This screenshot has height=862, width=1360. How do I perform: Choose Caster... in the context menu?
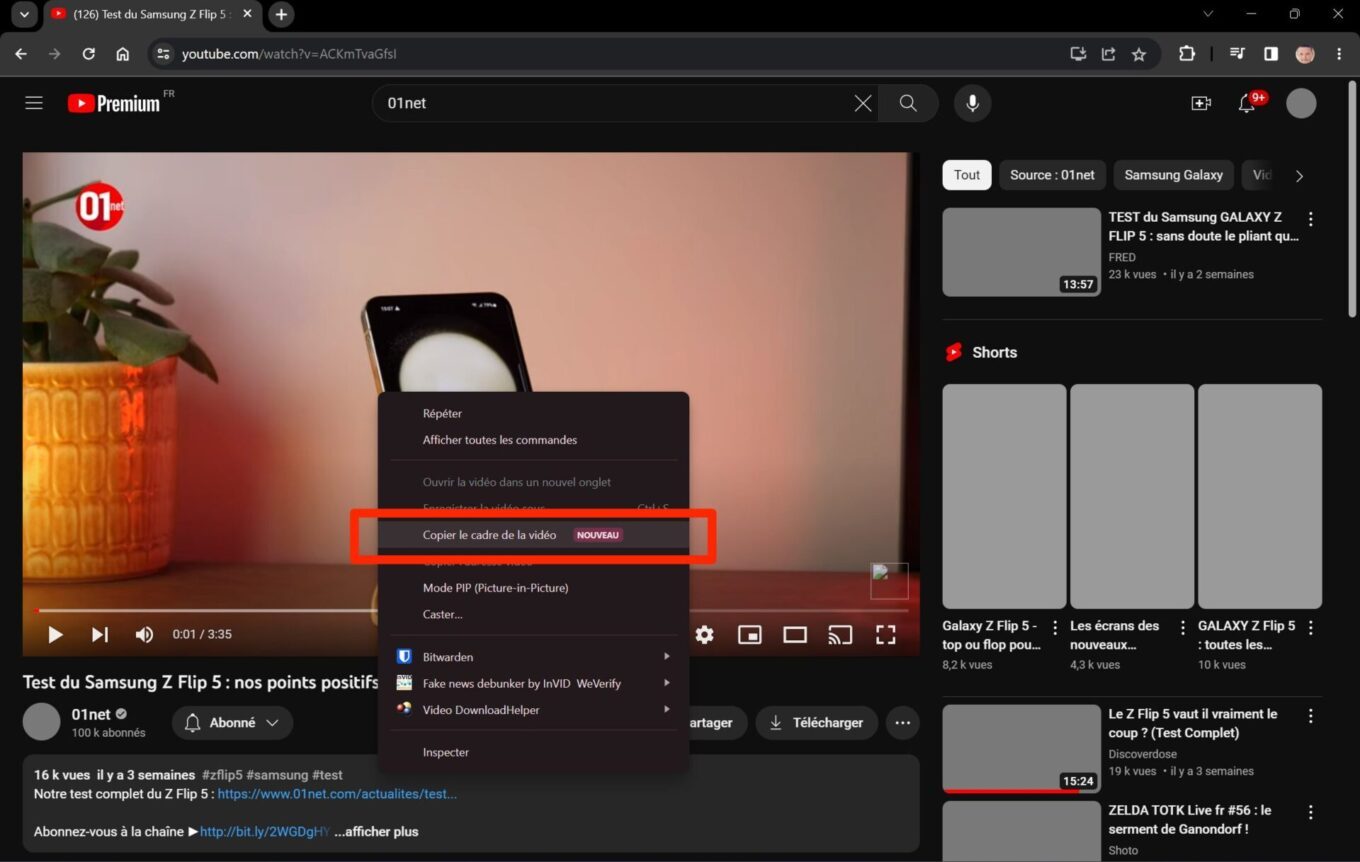[x=534, y=614]
